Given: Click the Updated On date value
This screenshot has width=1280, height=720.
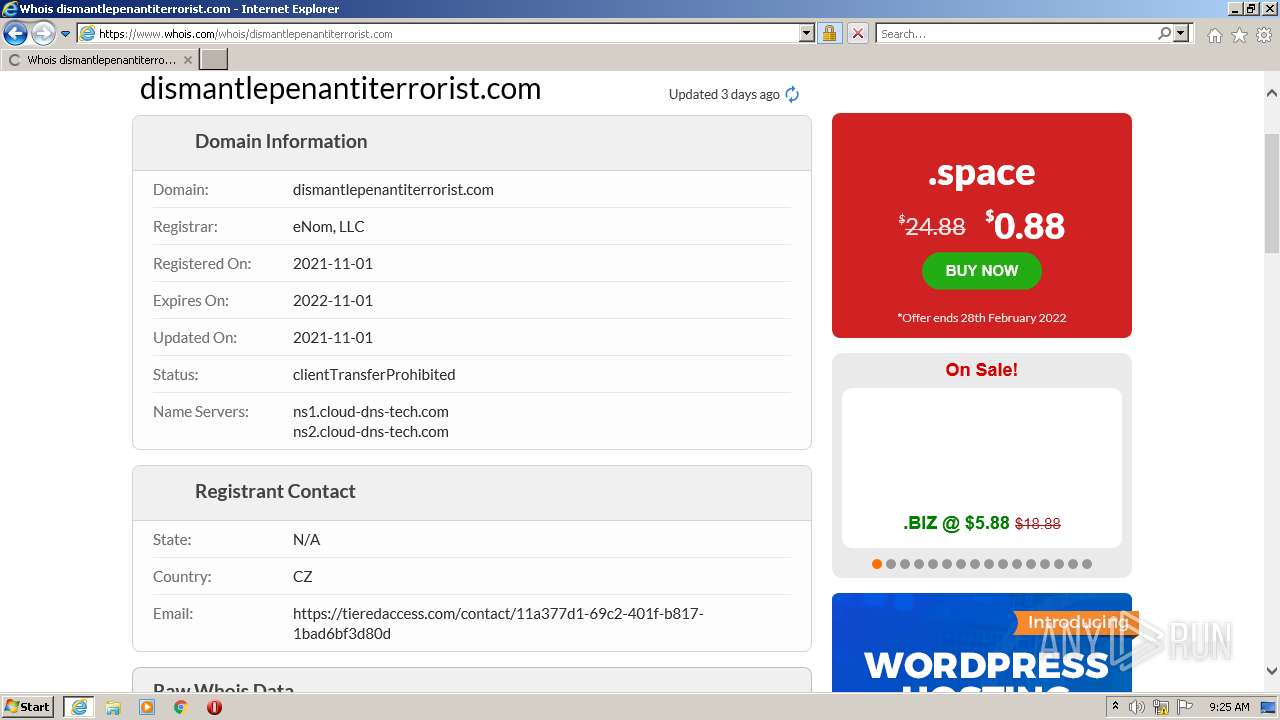Looking at the screenshot, I should 332,338.
